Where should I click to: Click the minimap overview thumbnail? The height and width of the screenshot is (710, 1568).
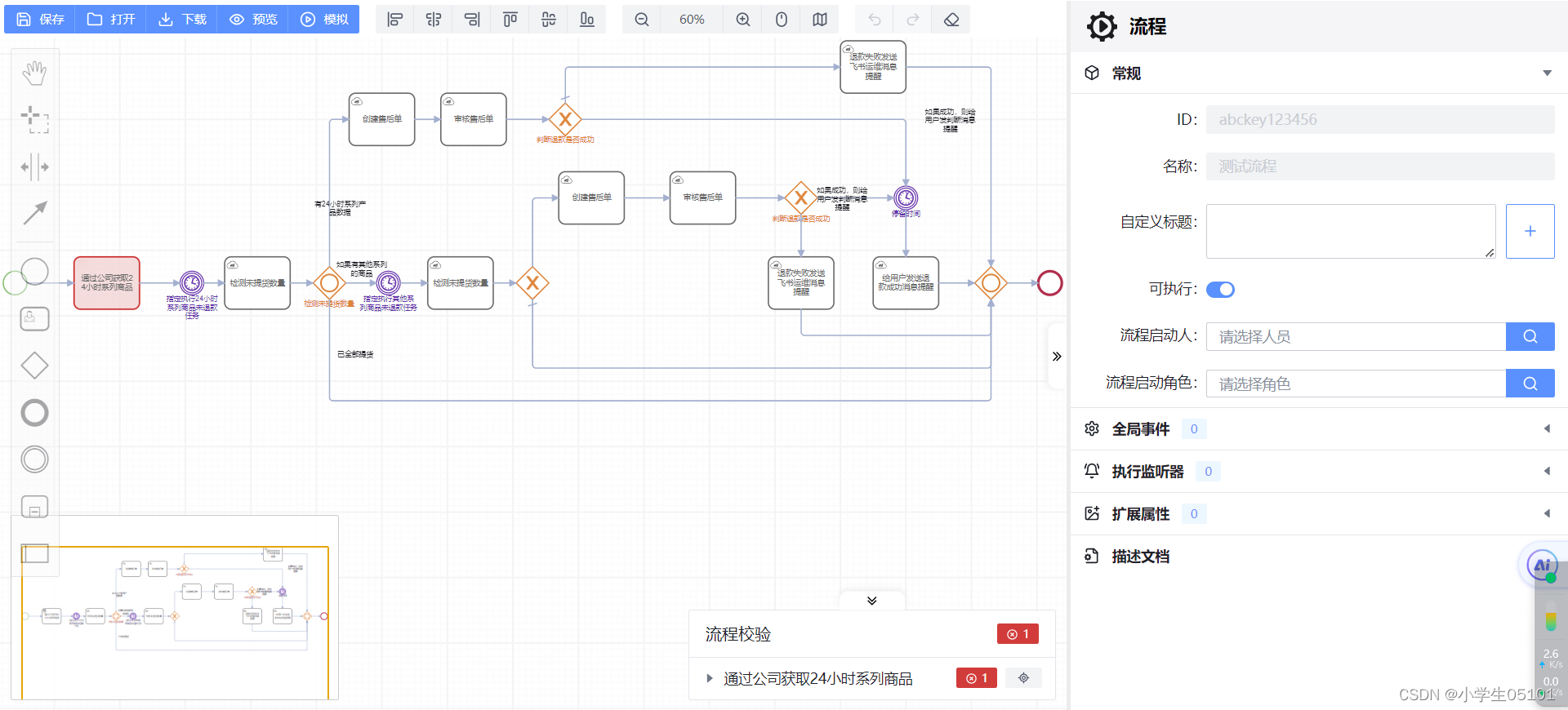pyautogui.click(x=175, y=608)
